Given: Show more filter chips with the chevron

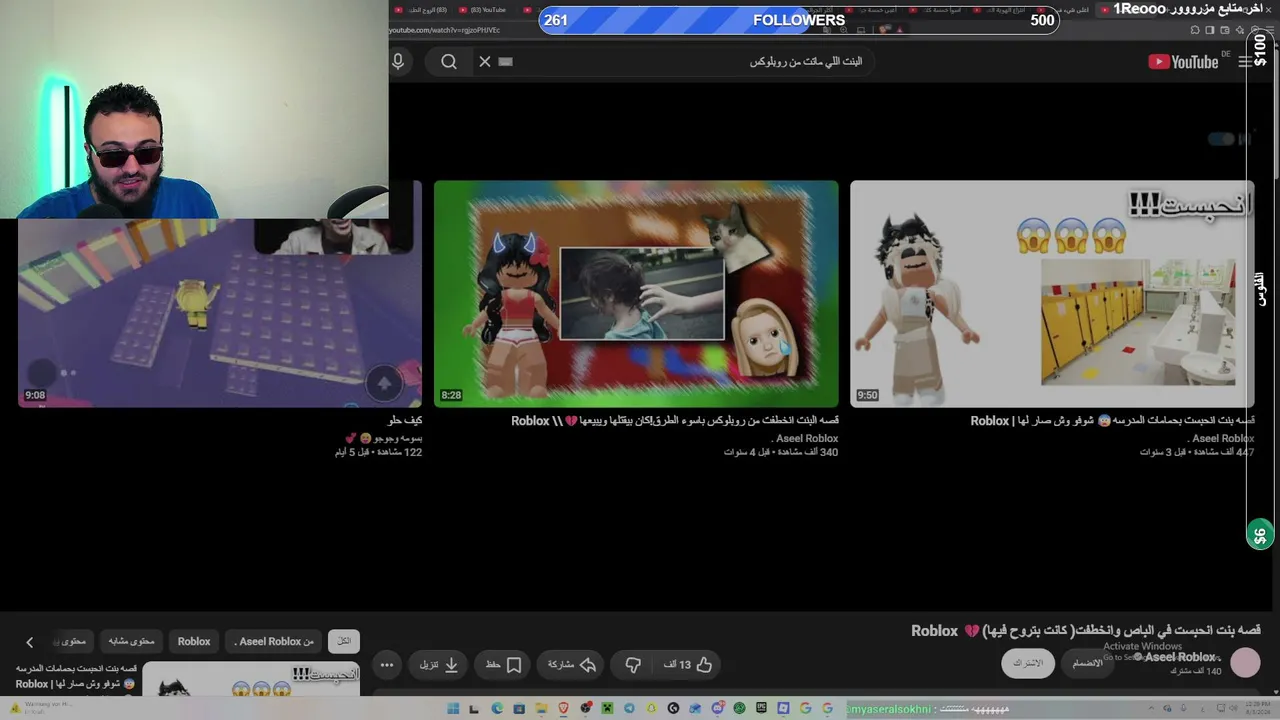Looking at the screenshot, I should click(x=30, y=642).
